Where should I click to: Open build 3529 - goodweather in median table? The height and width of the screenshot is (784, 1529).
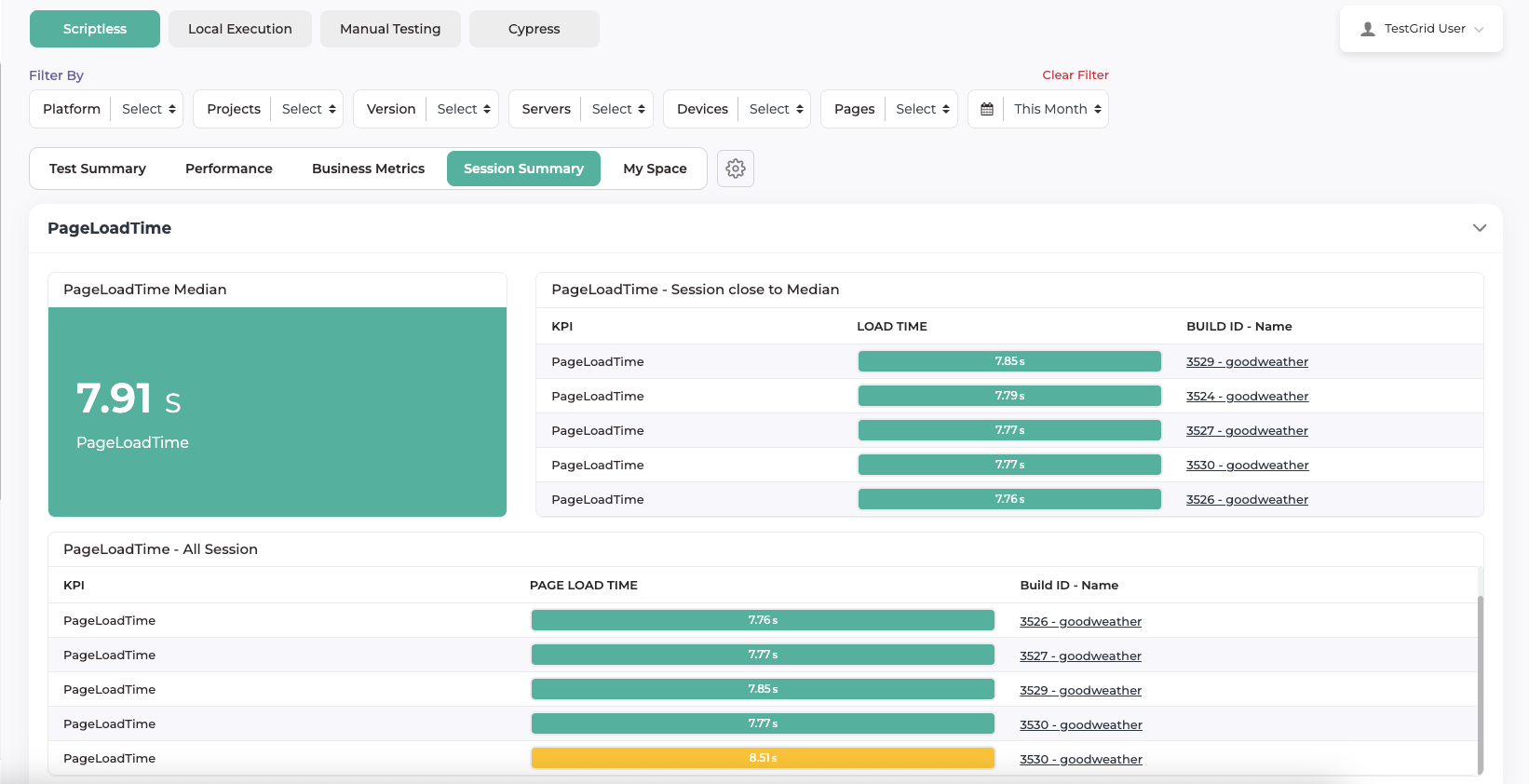click(x=1247, y=361)
